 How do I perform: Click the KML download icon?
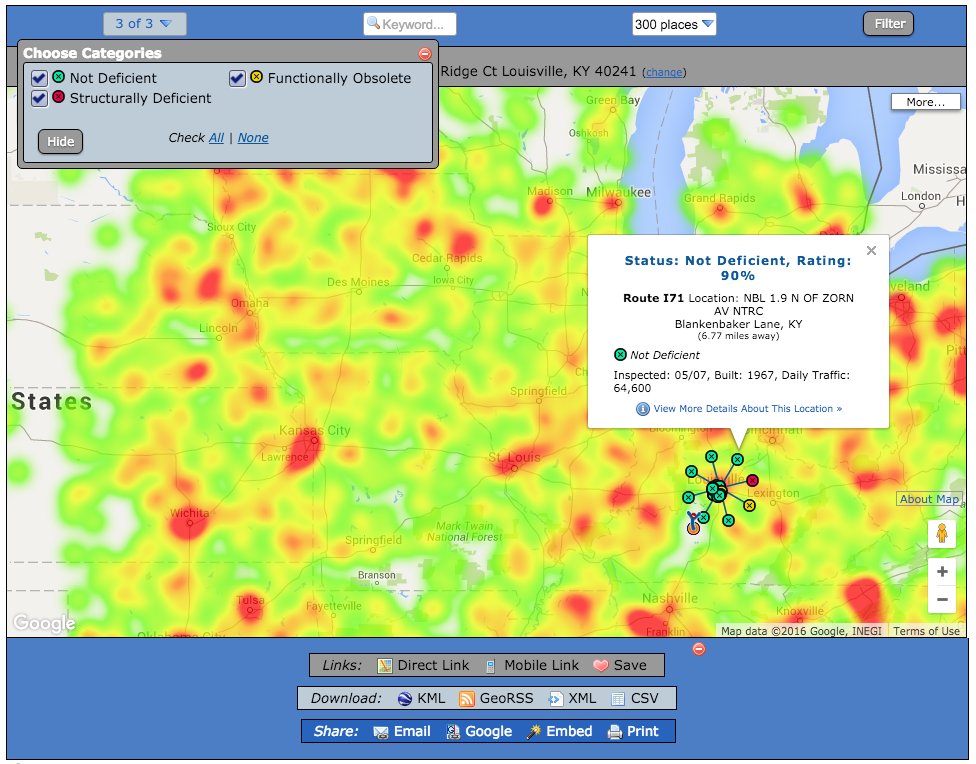point(405,699)
